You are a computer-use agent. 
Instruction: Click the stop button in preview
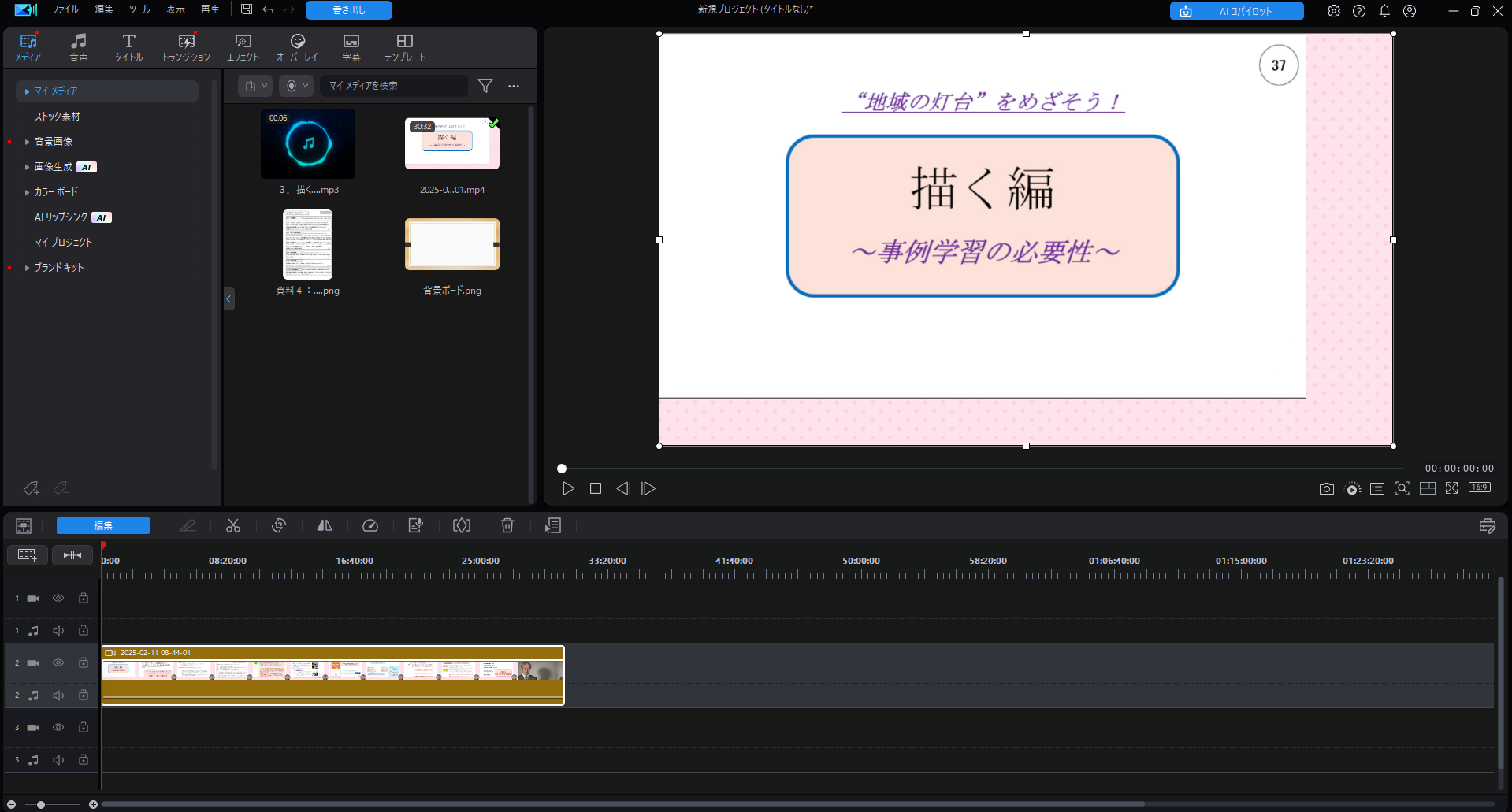(x=596, y=488)
